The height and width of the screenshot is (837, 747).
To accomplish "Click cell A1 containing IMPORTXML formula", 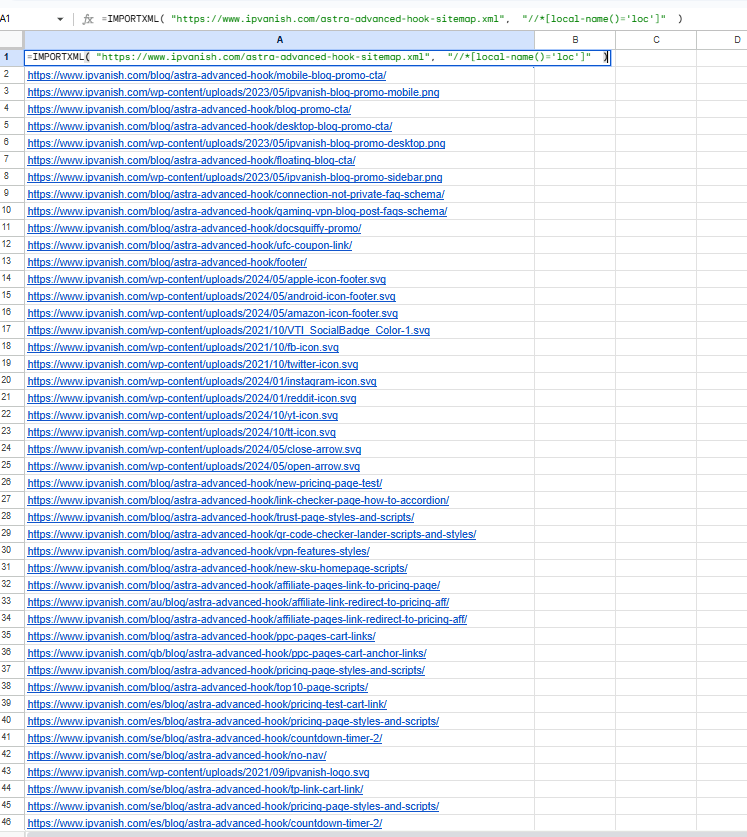I will coord(317,57).
